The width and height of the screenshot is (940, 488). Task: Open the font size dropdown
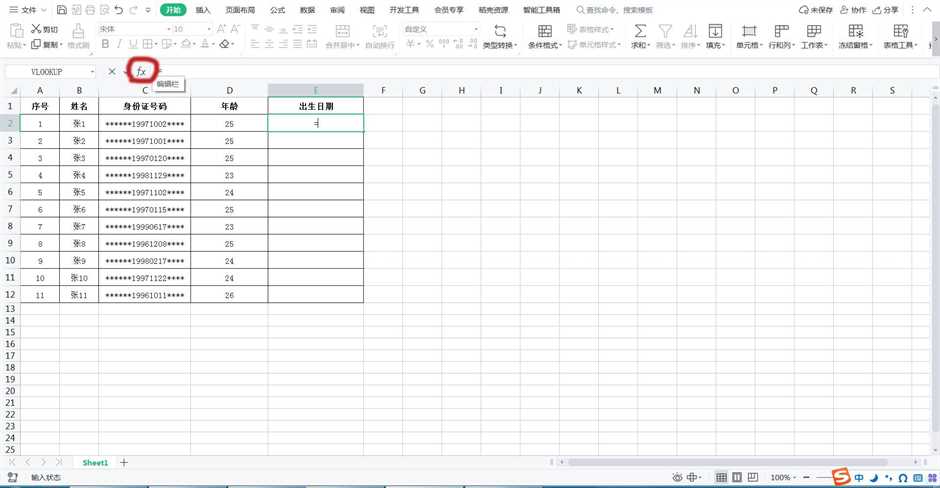208,29
